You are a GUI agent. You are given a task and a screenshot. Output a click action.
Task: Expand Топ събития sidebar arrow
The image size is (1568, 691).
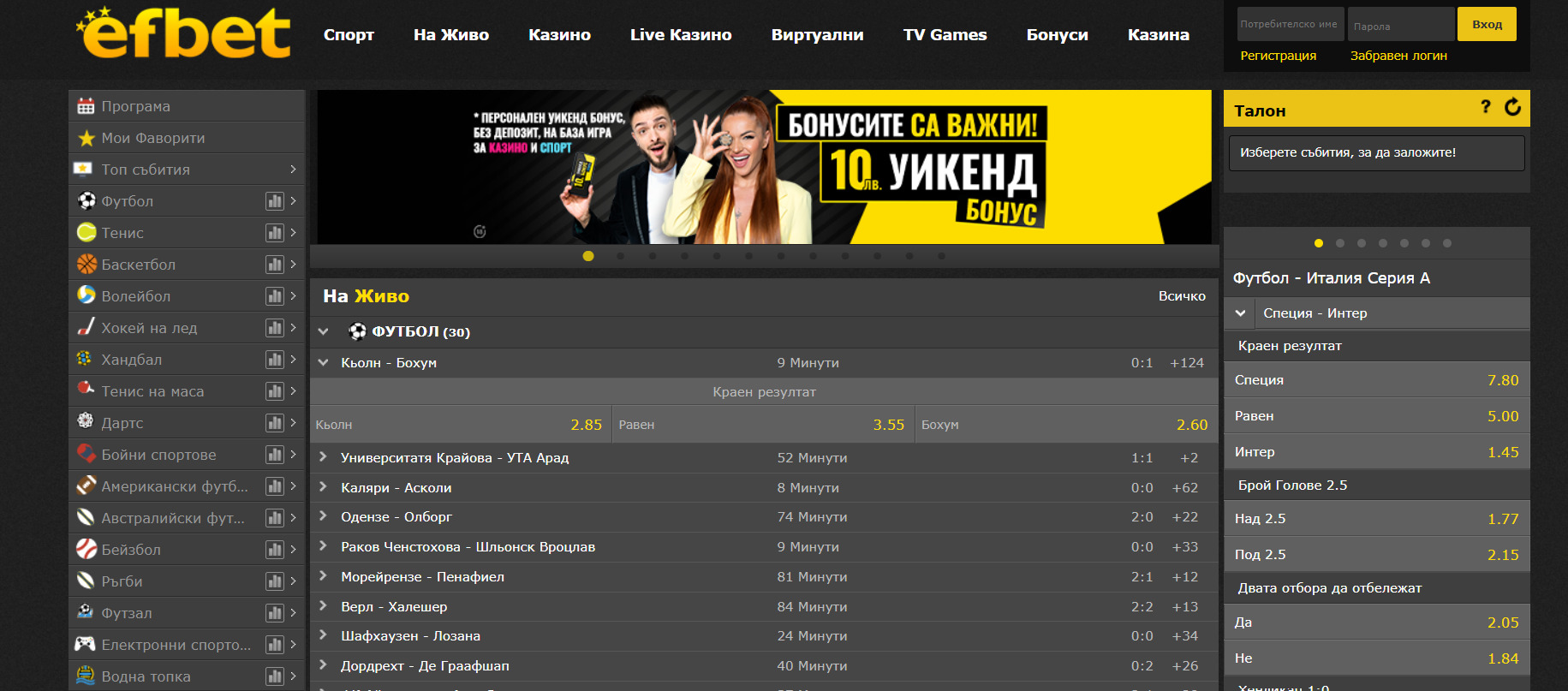(293, 170)
